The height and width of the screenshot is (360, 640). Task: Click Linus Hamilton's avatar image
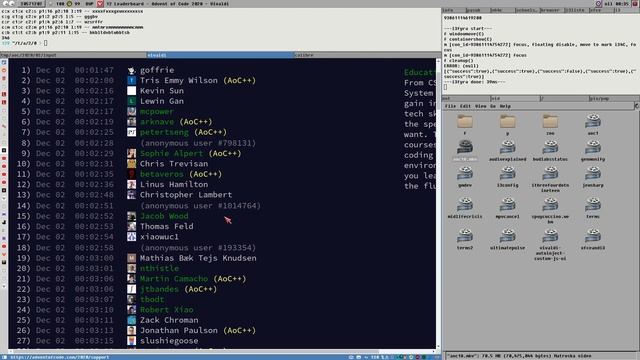[131, 184]
